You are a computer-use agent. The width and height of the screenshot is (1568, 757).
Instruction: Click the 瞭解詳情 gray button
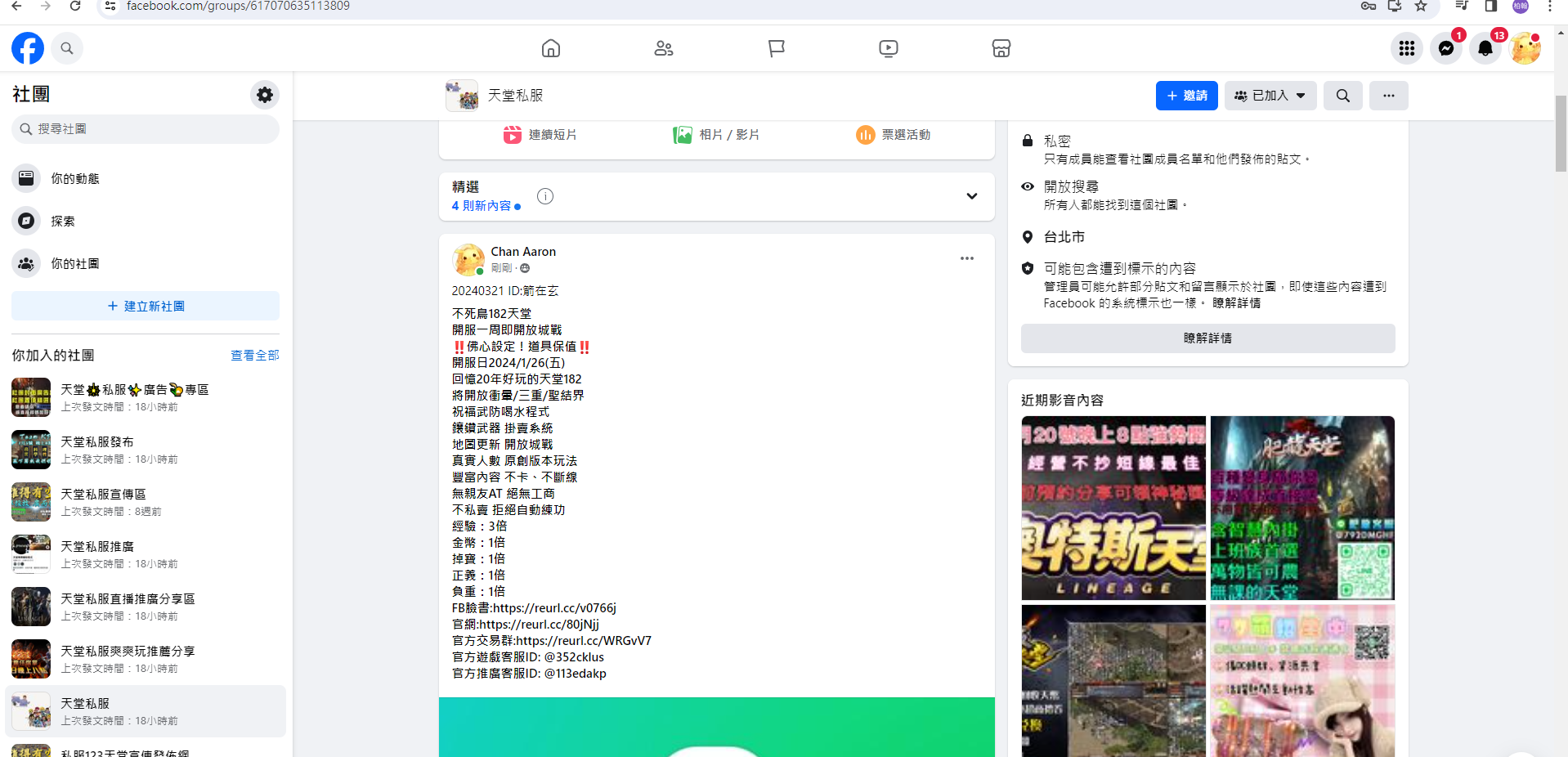point(1207,338)
